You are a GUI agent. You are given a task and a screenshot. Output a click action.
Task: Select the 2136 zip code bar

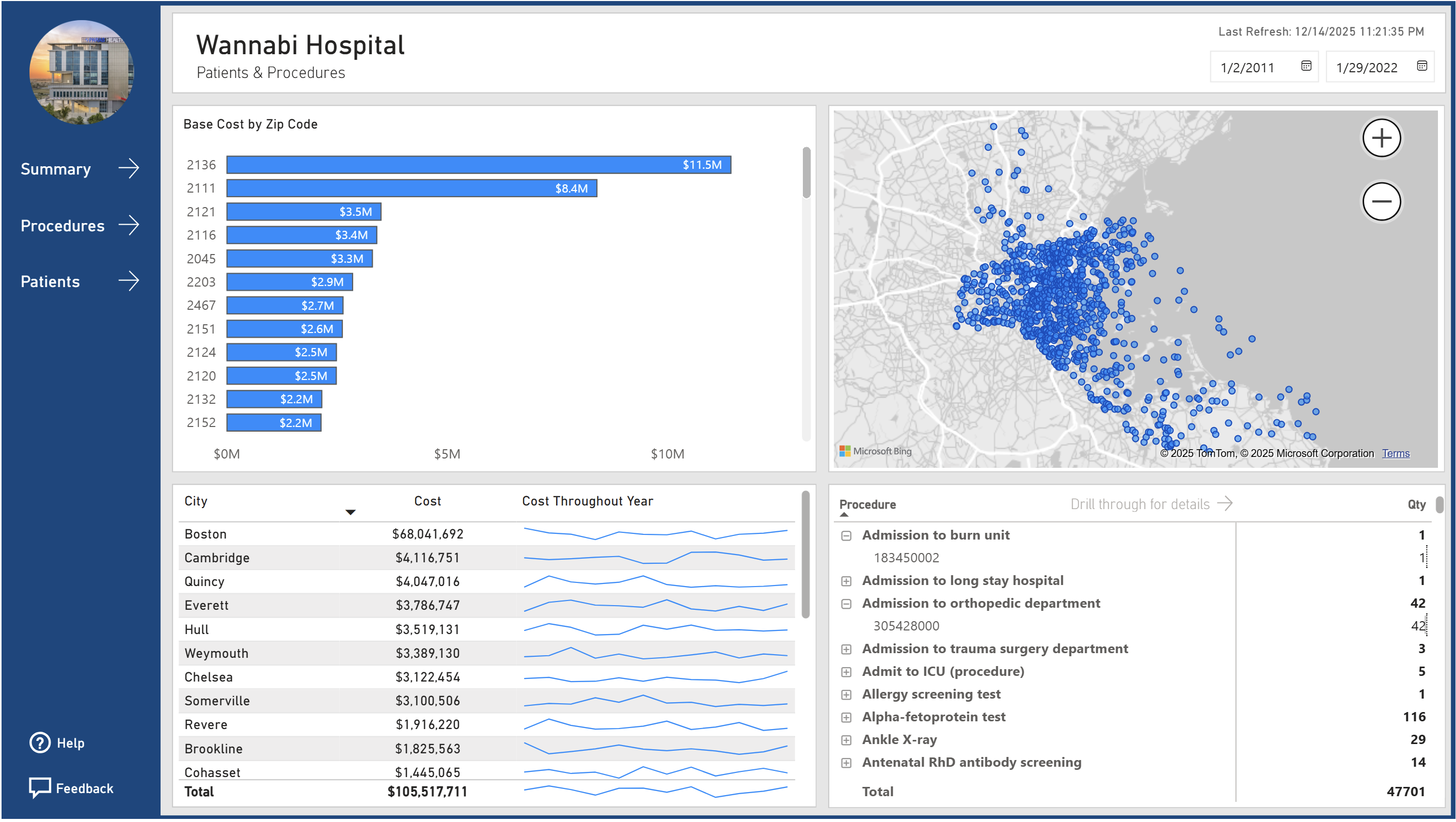click(478, 165)
